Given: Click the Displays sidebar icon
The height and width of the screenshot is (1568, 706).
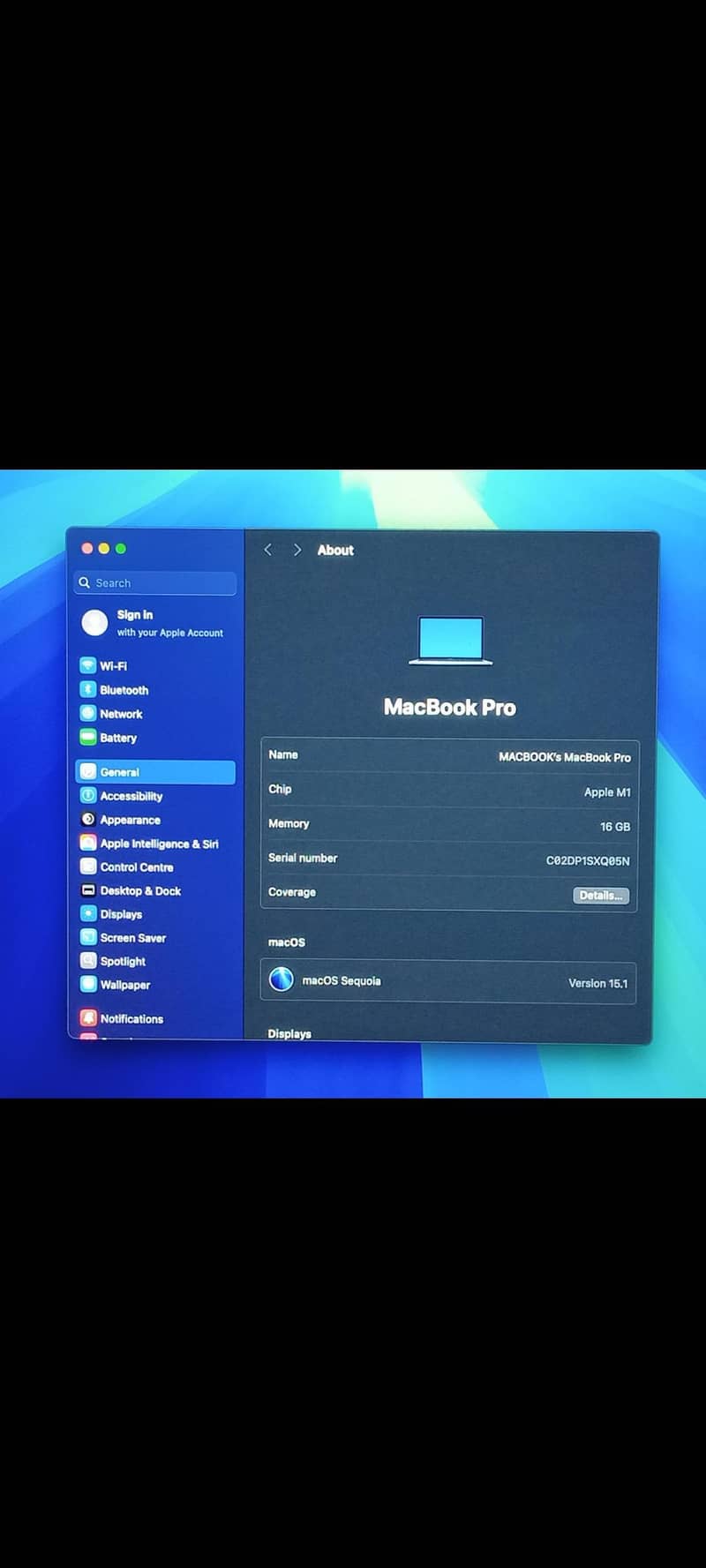Looking at the screenshot, I should point(87,913).
